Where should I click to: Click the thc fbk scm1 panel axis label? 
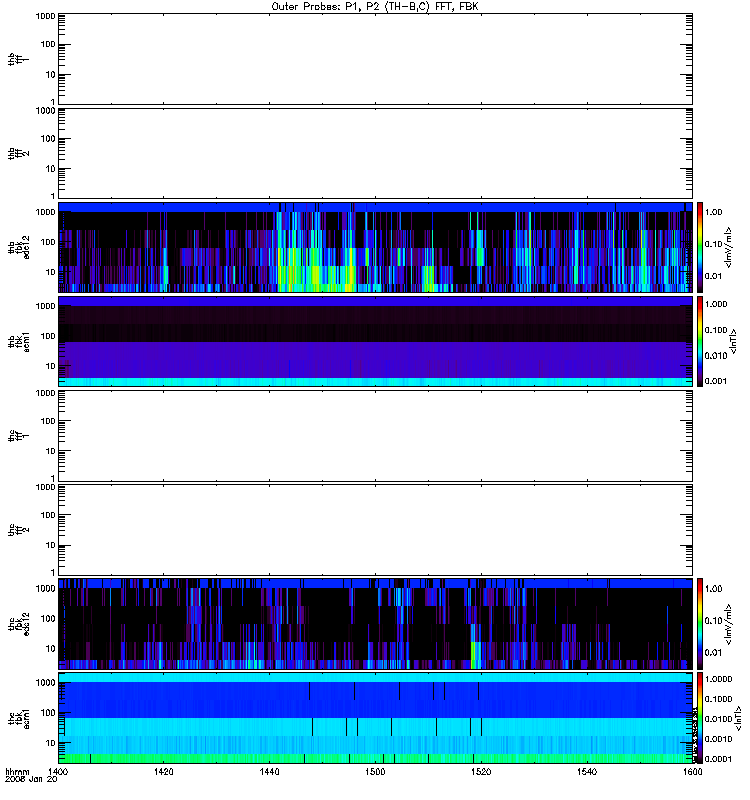pyautogui.click(x=18, y=718)
